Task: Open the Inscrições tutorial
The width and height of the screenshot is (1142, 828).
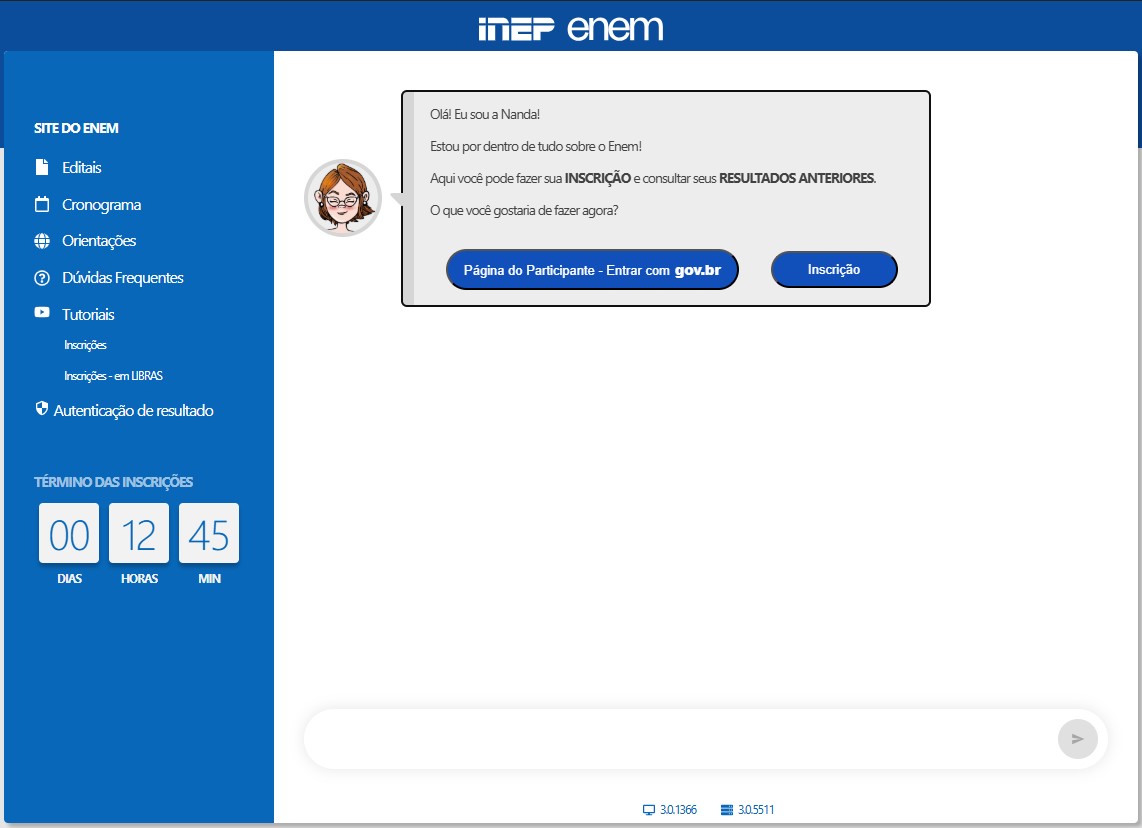Action: tap(85, 345)
